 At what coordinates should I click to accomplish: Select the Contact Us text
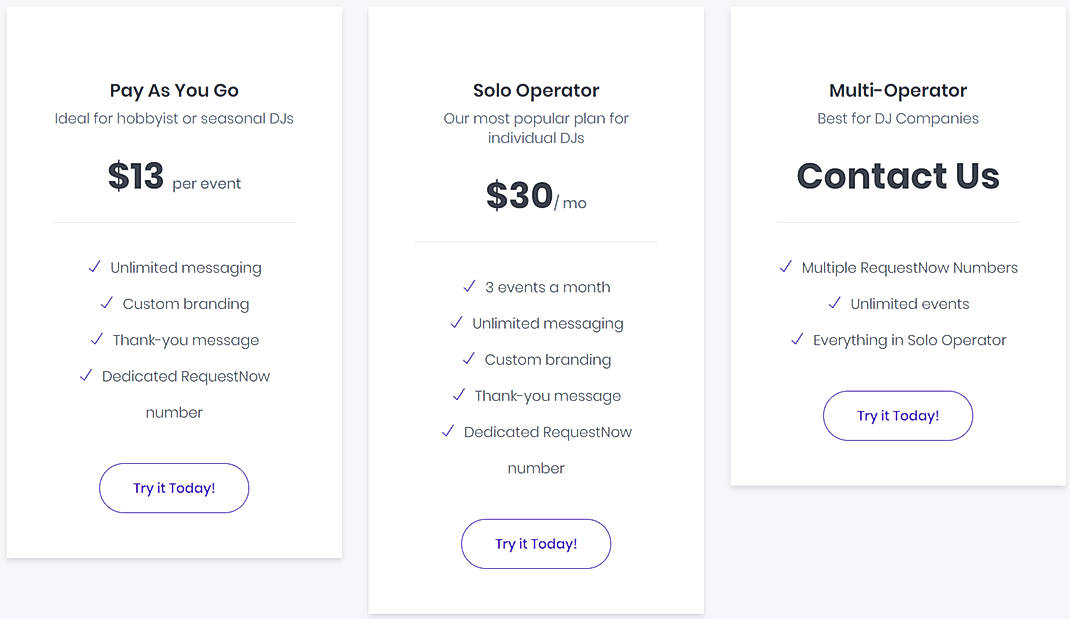tap(897, 176)
